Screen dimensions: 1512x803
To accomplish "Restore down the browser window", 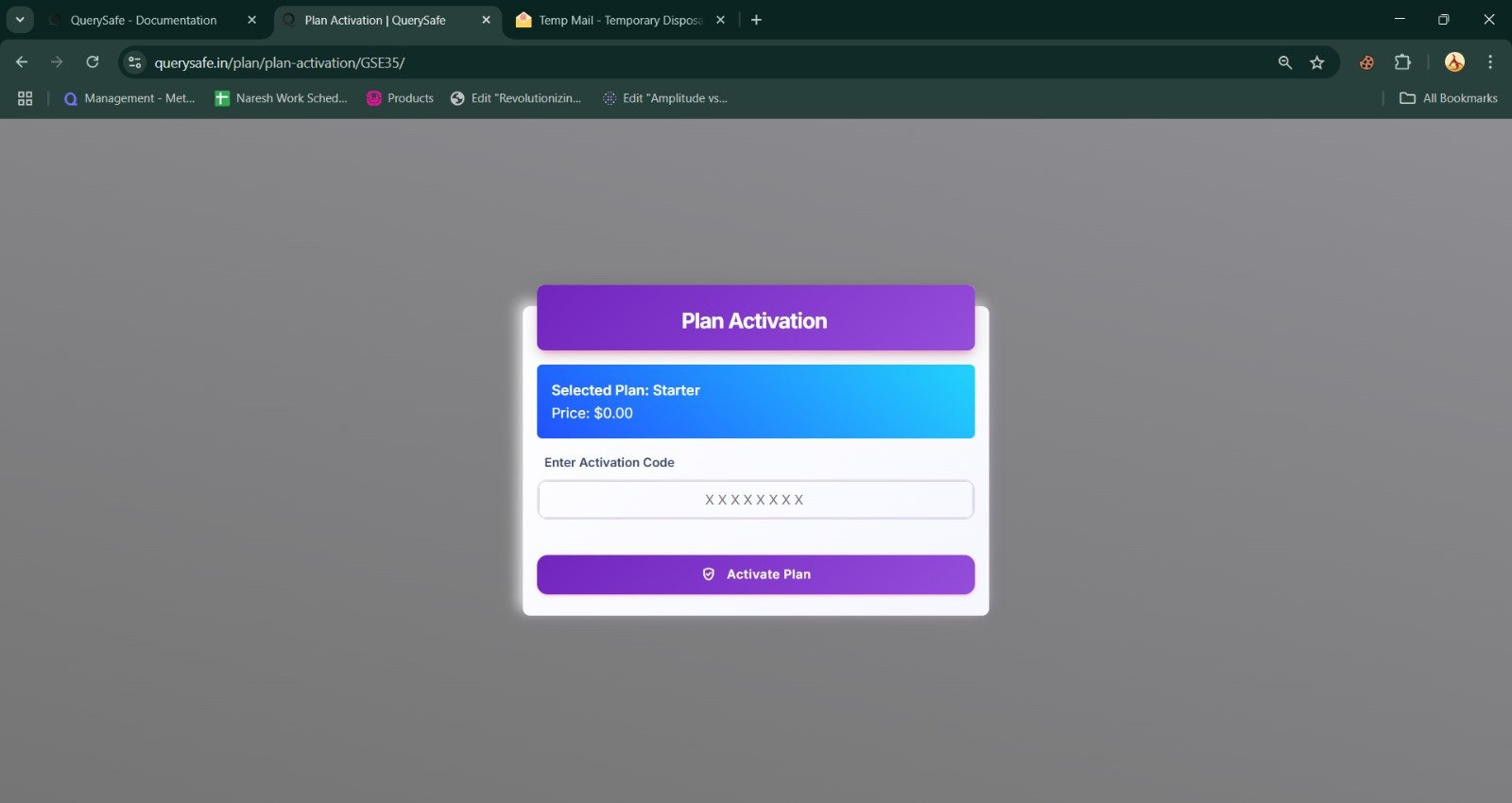I will (x=1444, y=19).
